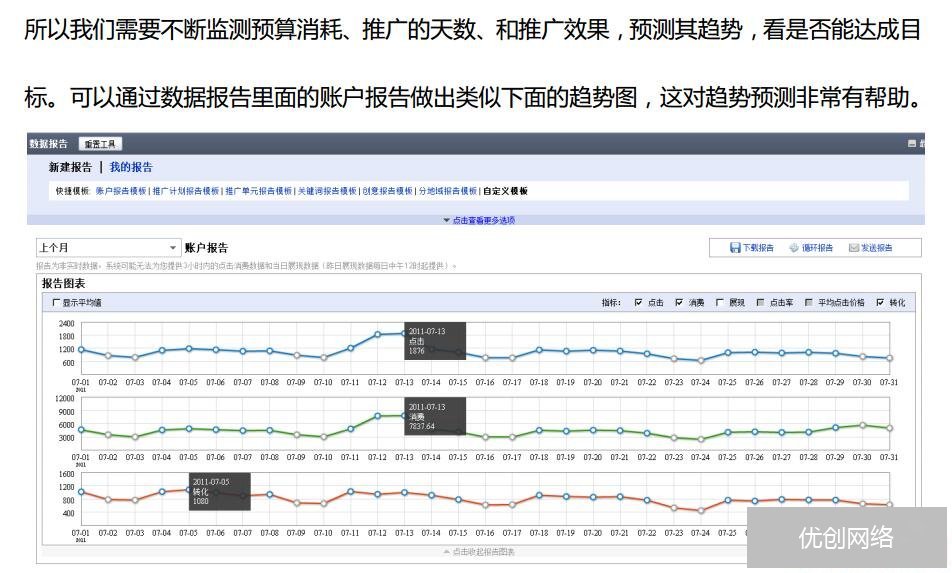The image size is (952, 573).
Task: Click the 2011-07-13 消费 7837.64 tooltip
Action: (x=435, y=416)
